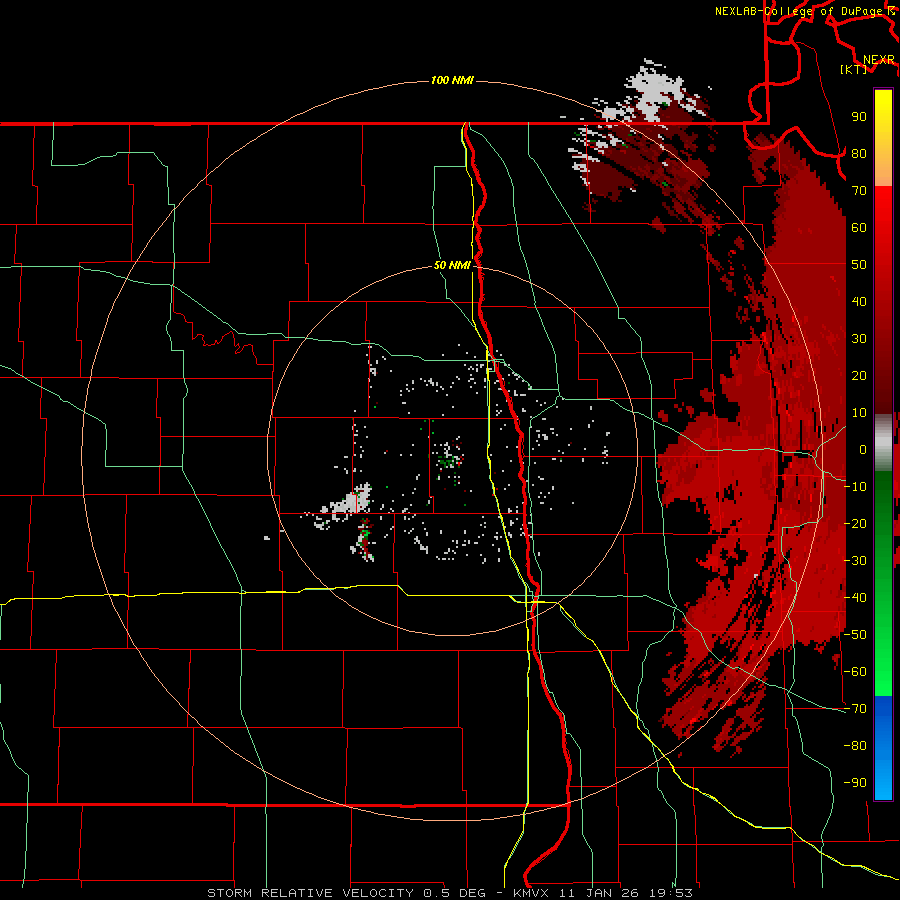Viewport: 900px width, 900px height.
Task: Click the 'STORM RELATIVE VELOCITY' caption text
Action: click(311, 893)
